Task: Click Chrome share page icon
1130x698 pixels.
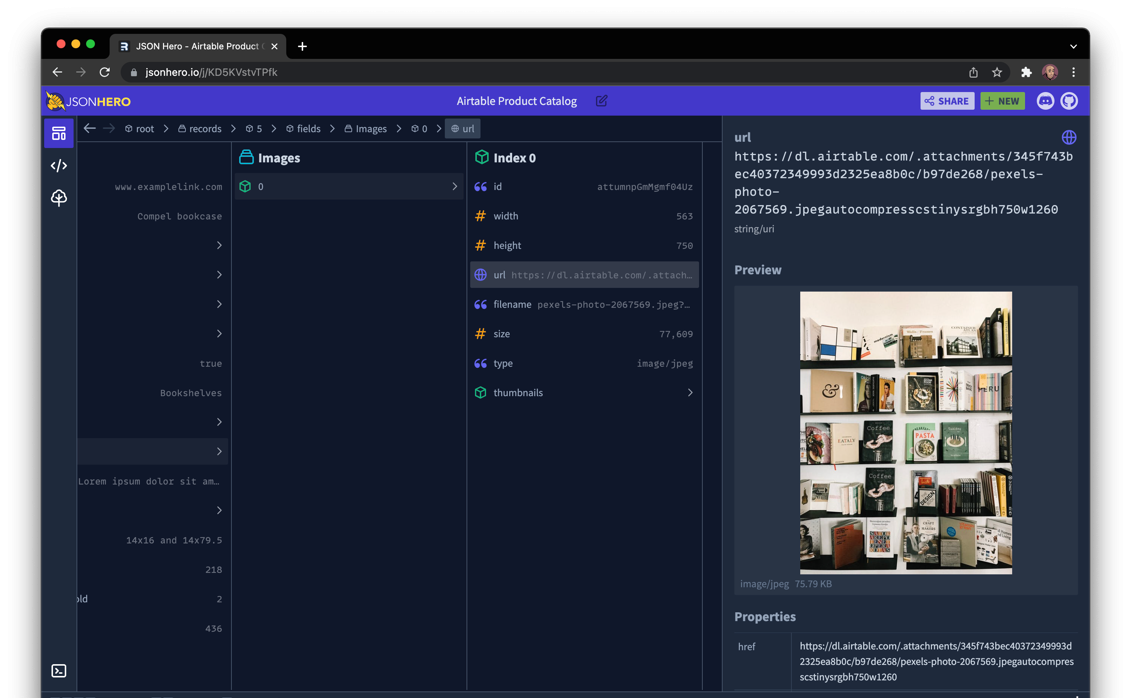Action: click(x=974, y=72)
